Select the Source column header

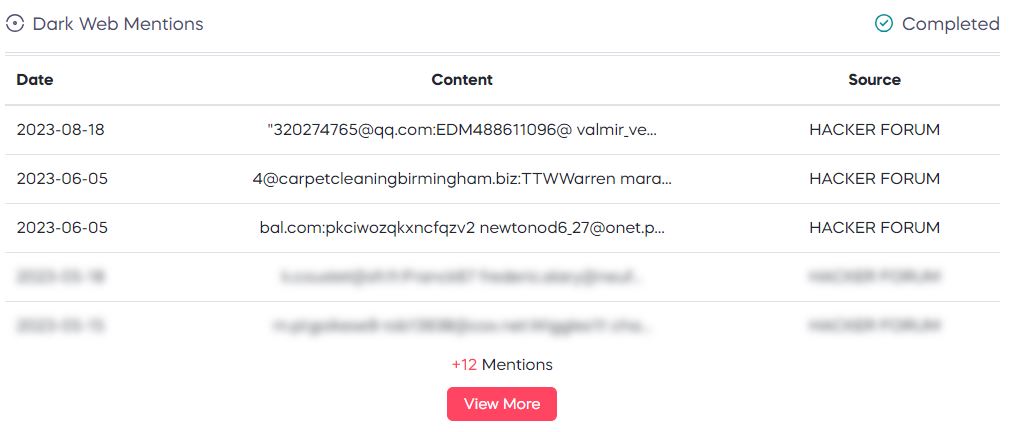[874, 80]
